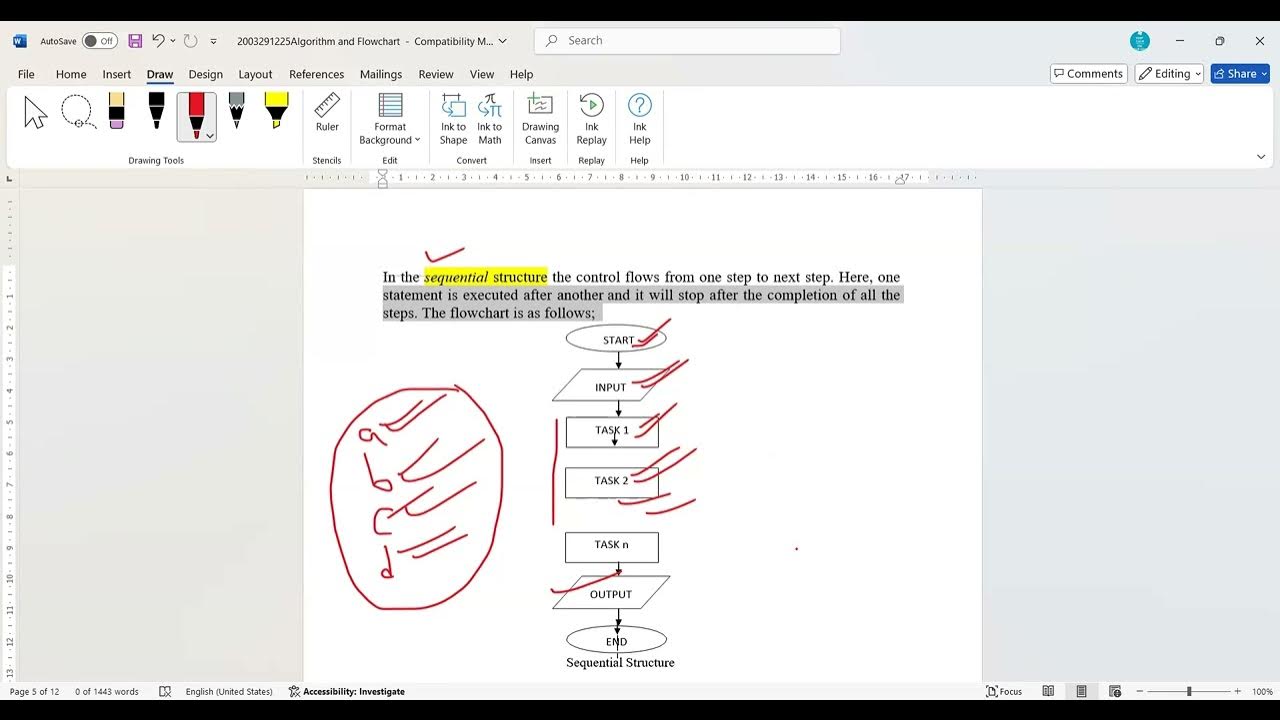Switch to Web Layout view
This screenshot has width=1280, height=720.
(x=1114, y=692)
